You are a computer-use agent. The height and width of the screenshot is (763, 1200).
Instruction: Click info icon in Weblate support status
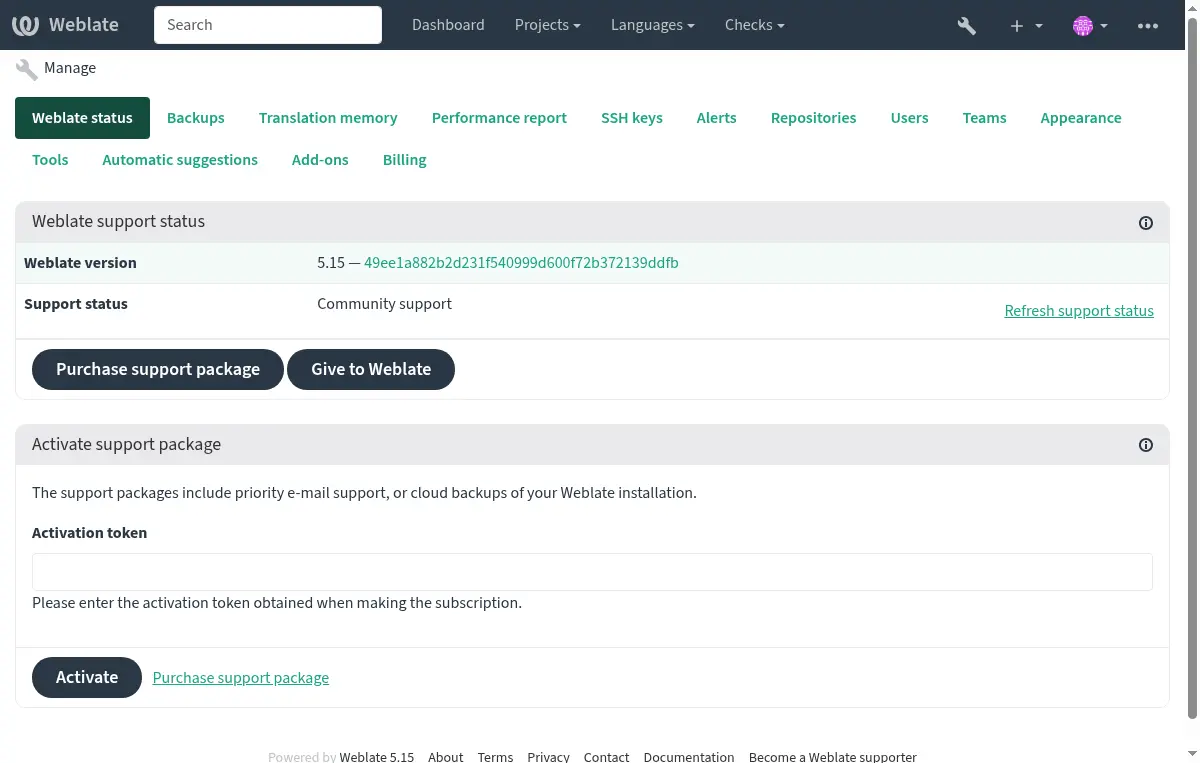1146,223
